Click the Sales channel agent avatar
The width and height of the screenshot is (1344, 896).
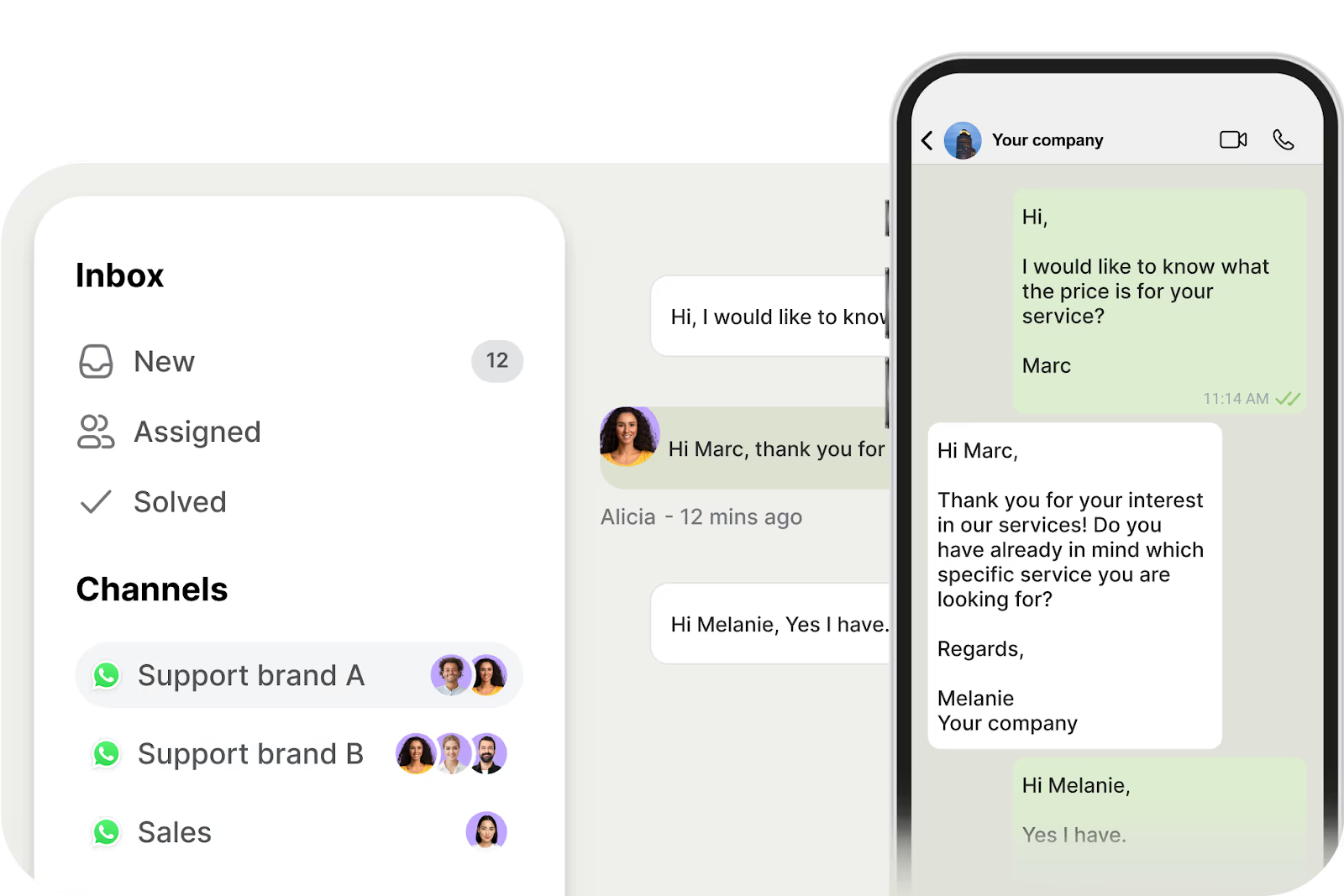[486, 832]
